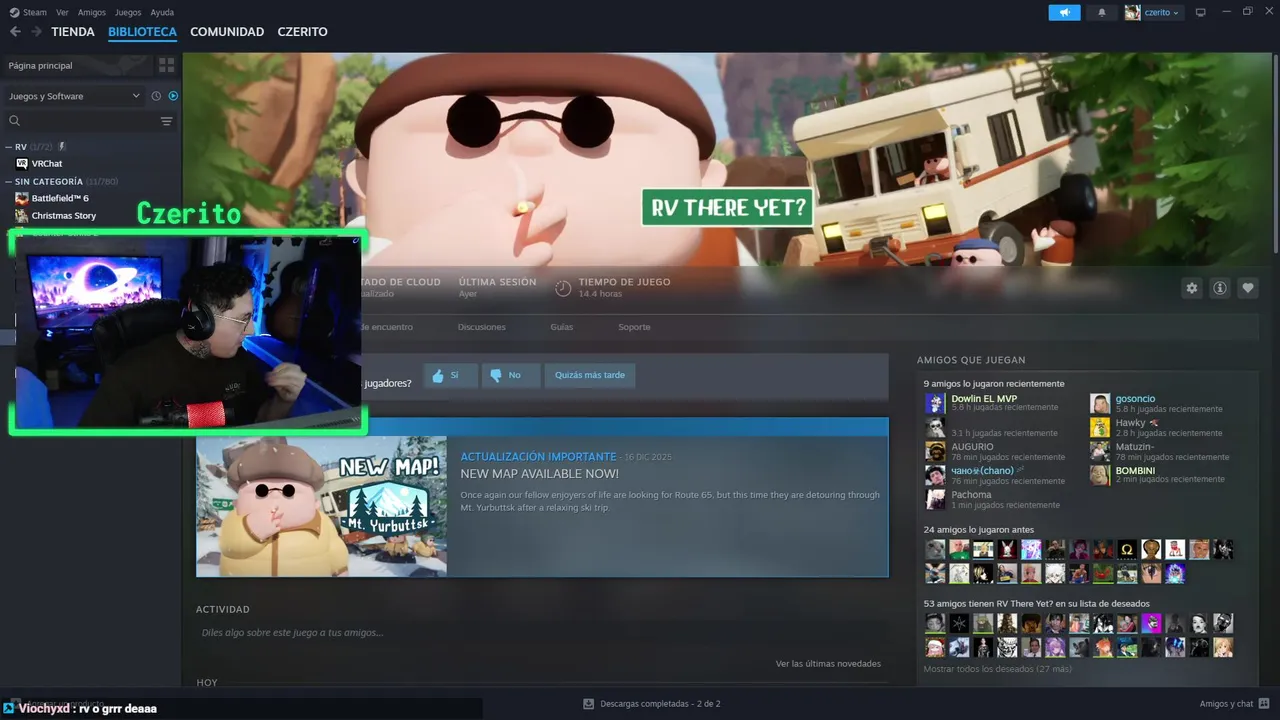This screenshot has width=1280, height=720.
Task: Open the Guías tab
Action: click(561, 327)
